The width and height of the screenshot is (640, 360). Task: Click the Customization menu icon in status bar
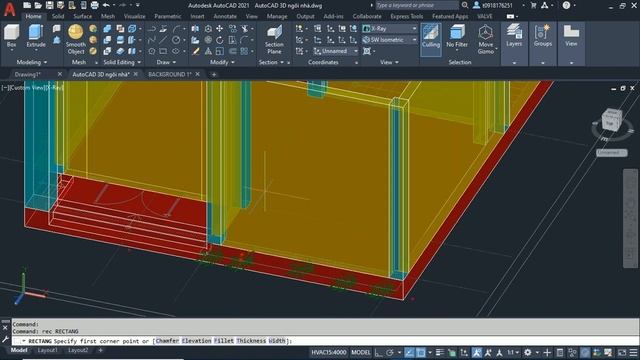coord(633,353)
